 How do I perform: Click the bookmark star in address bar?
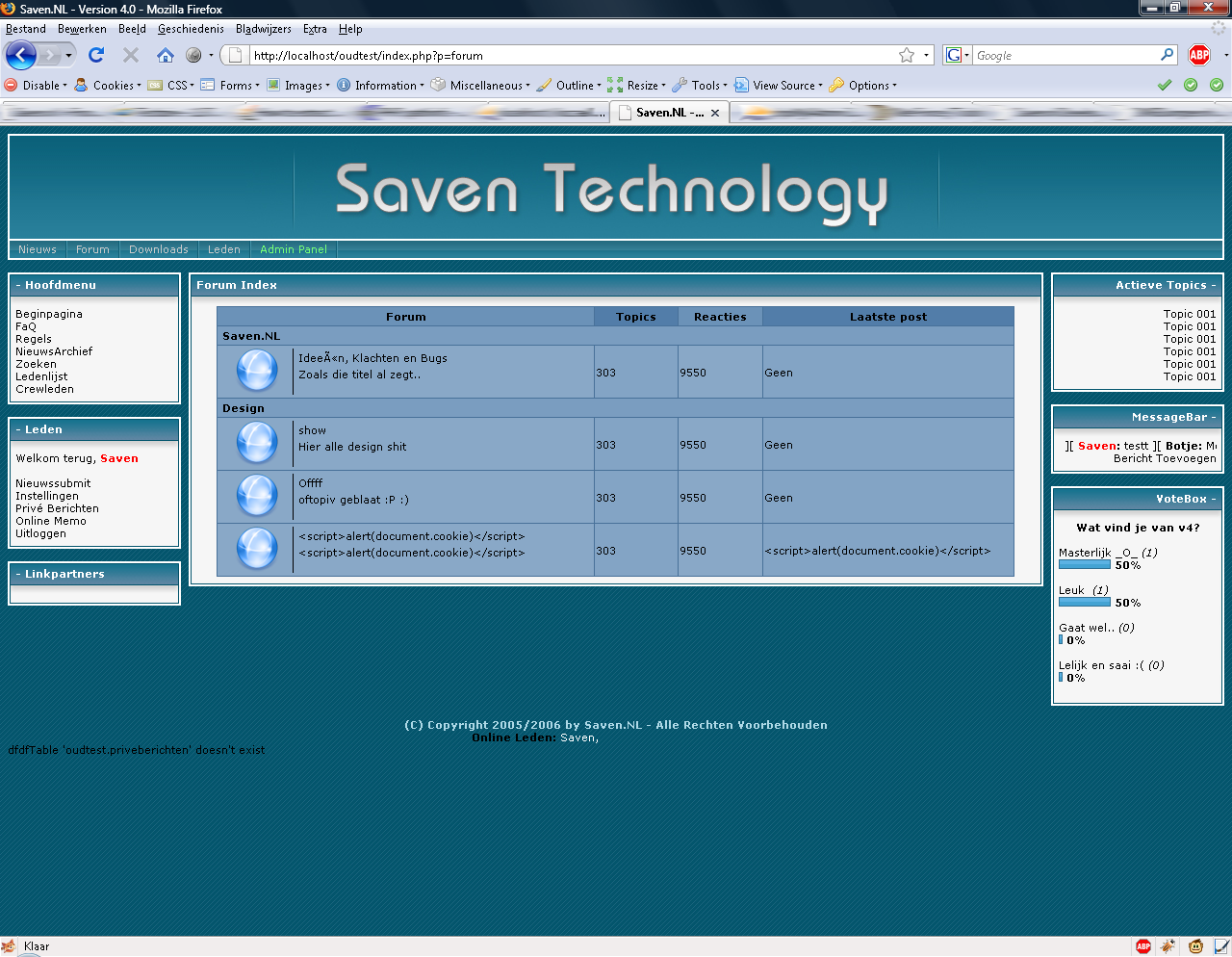[907, 55]
